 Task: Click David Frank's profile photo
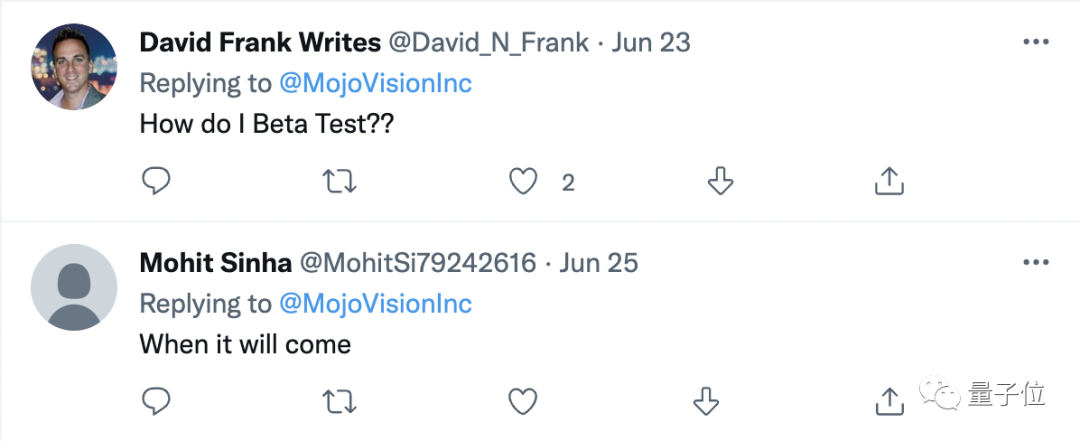click(75, 67)
